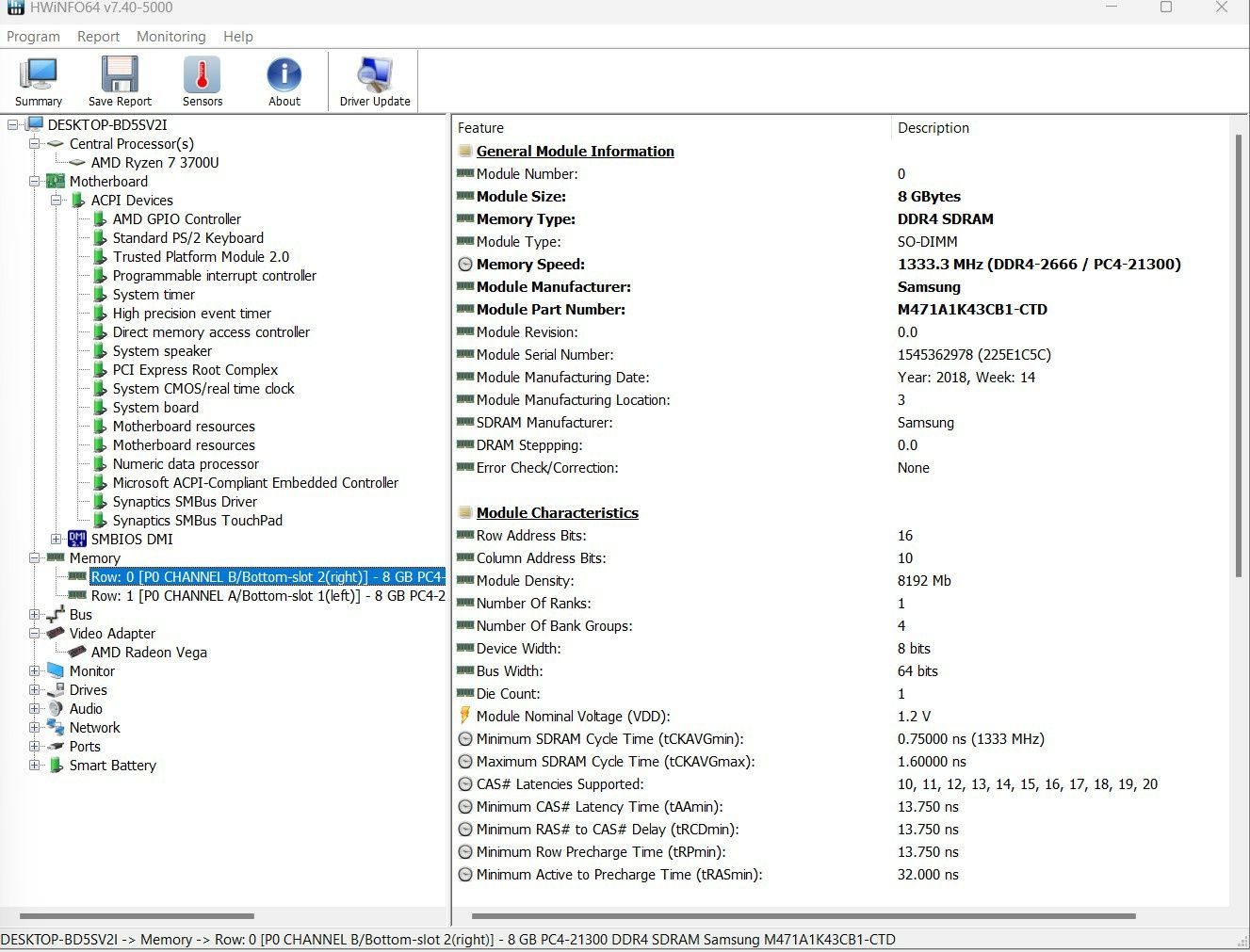The height and width of the screenshot is (952, 1250).
Task: Select High precision event timer entry
Action: point(191,313)
